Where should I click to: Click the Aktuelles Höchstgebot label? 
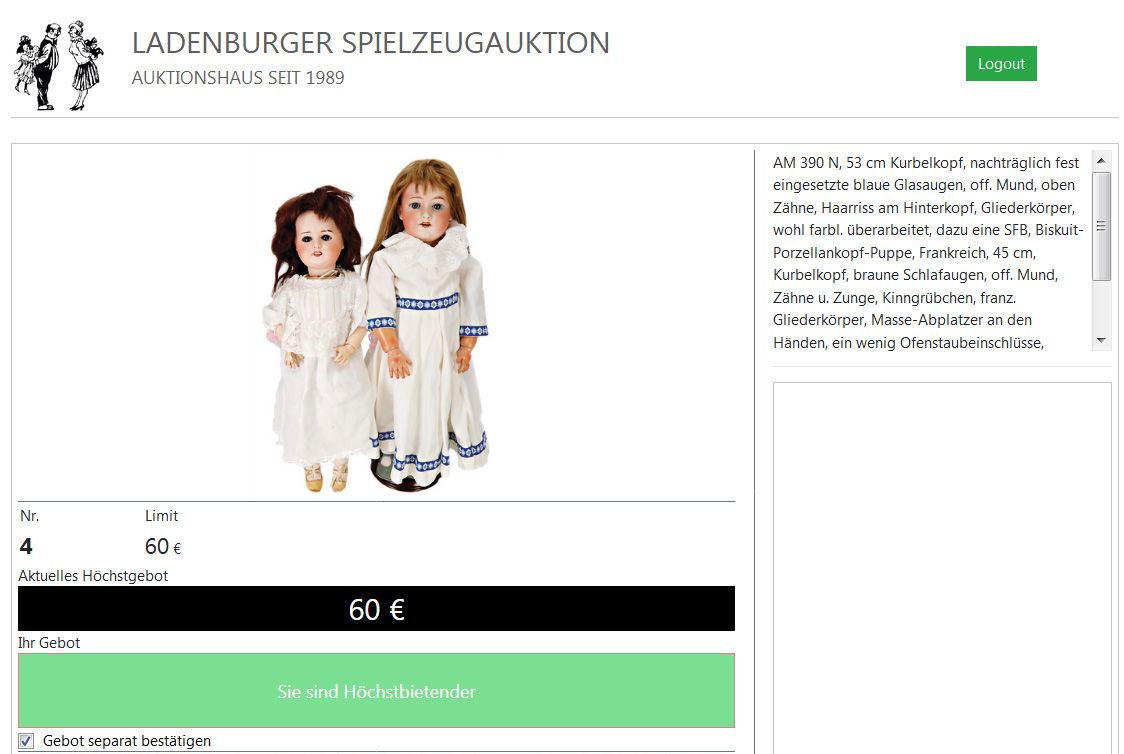point(93,576)
